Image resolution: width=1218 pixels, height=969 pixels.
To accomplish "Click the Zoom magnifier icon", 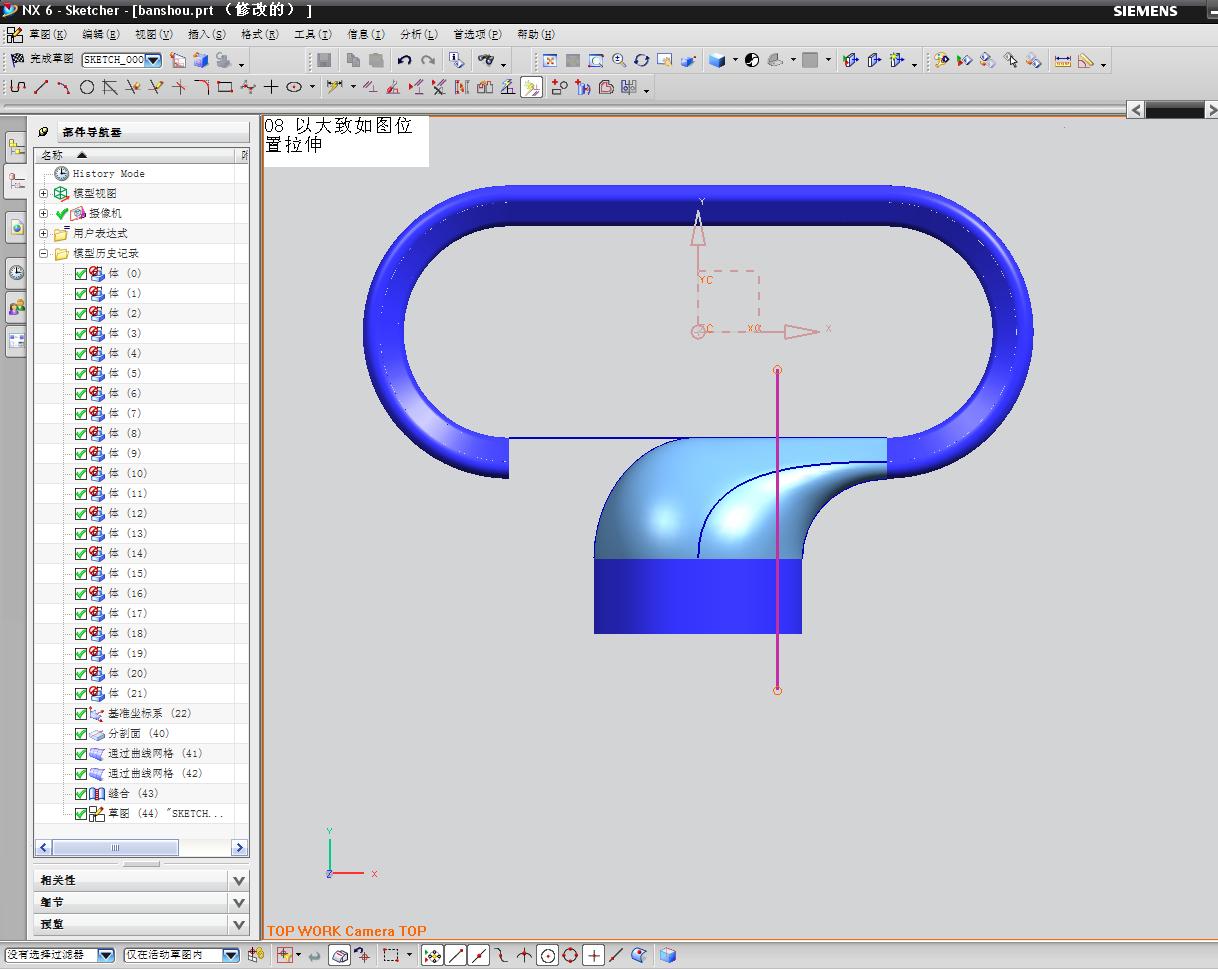I will tap(619, 61).
